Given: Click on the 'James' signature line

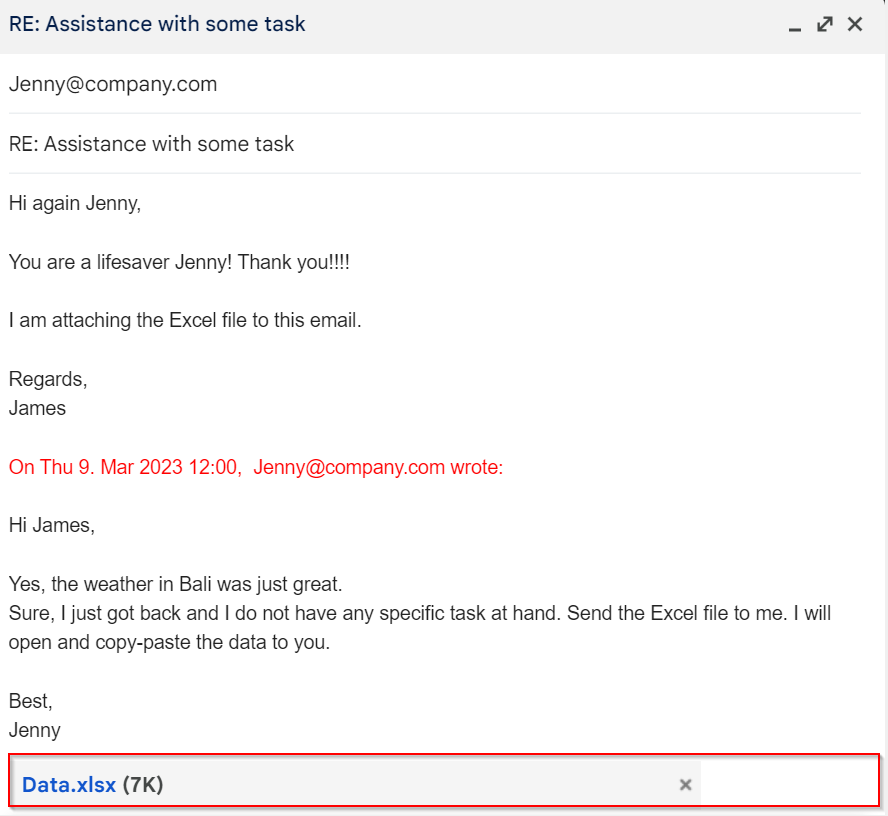Looking at the screenshot, I should coord(37,408).
